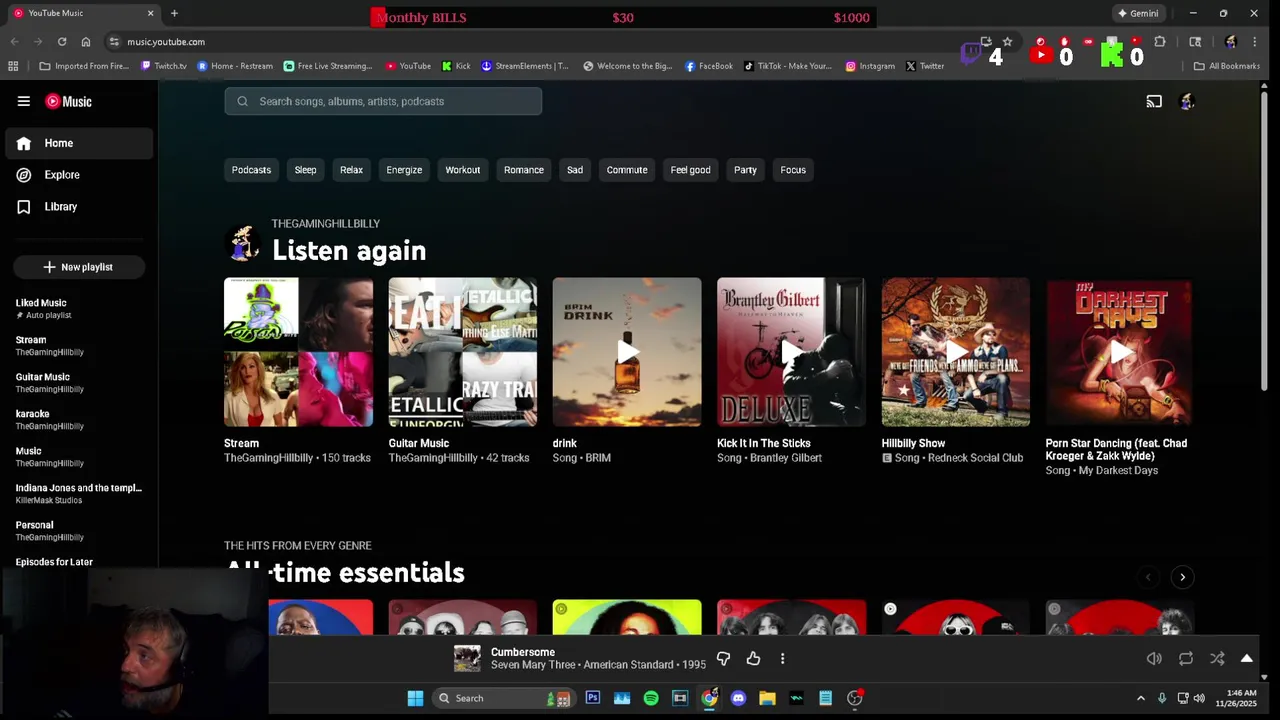Viewport: 1280px width, 720px height.
Task: Play Kick It In The Sticks
Action: (x=791, y=352)
